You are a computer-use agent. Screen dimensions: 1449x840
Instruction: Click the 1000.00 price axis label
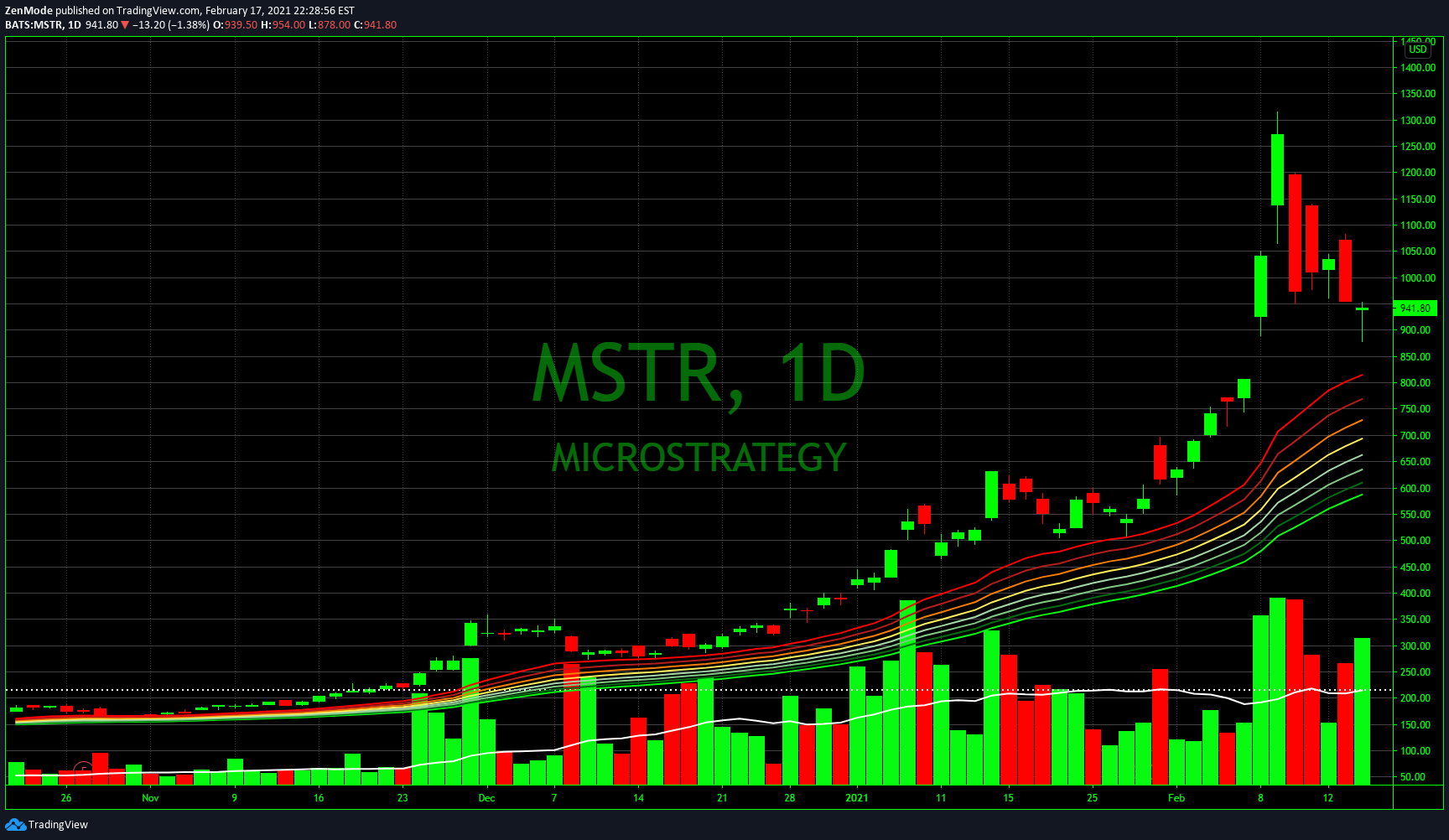(1418, 278)
